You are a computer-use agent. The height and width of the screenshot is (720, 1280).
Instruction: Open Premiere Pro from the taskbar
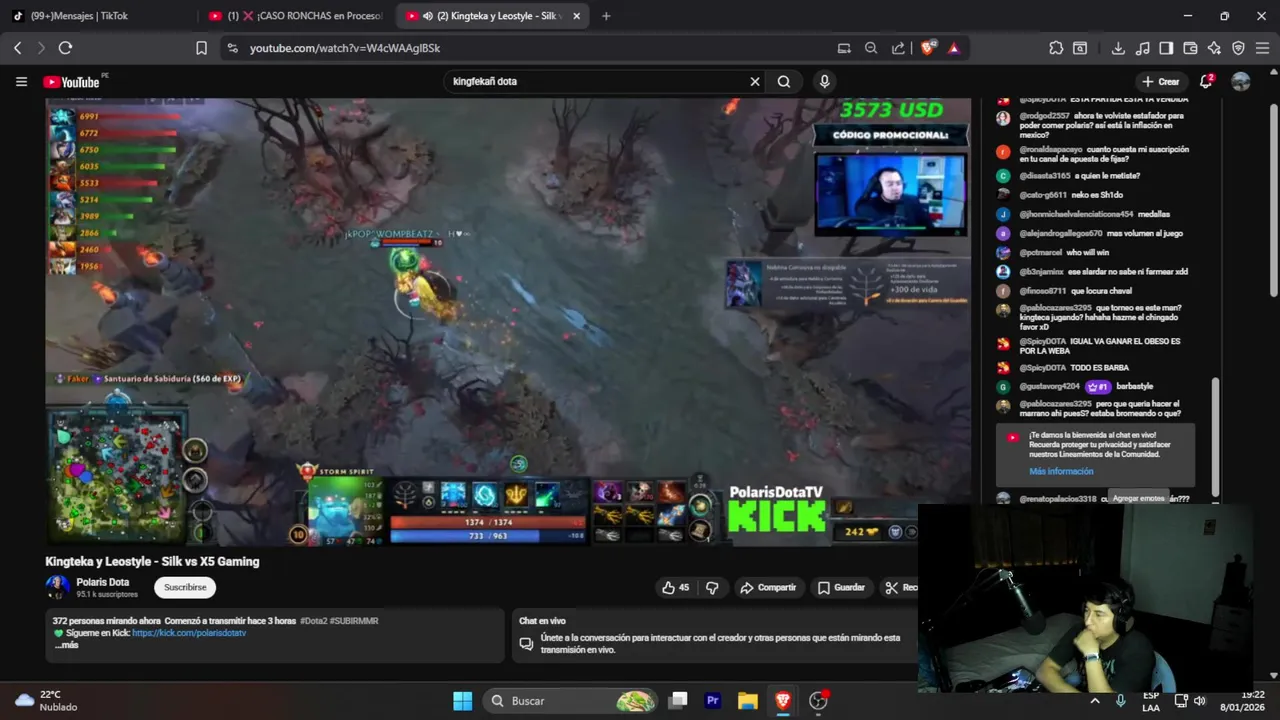[713, 701]
